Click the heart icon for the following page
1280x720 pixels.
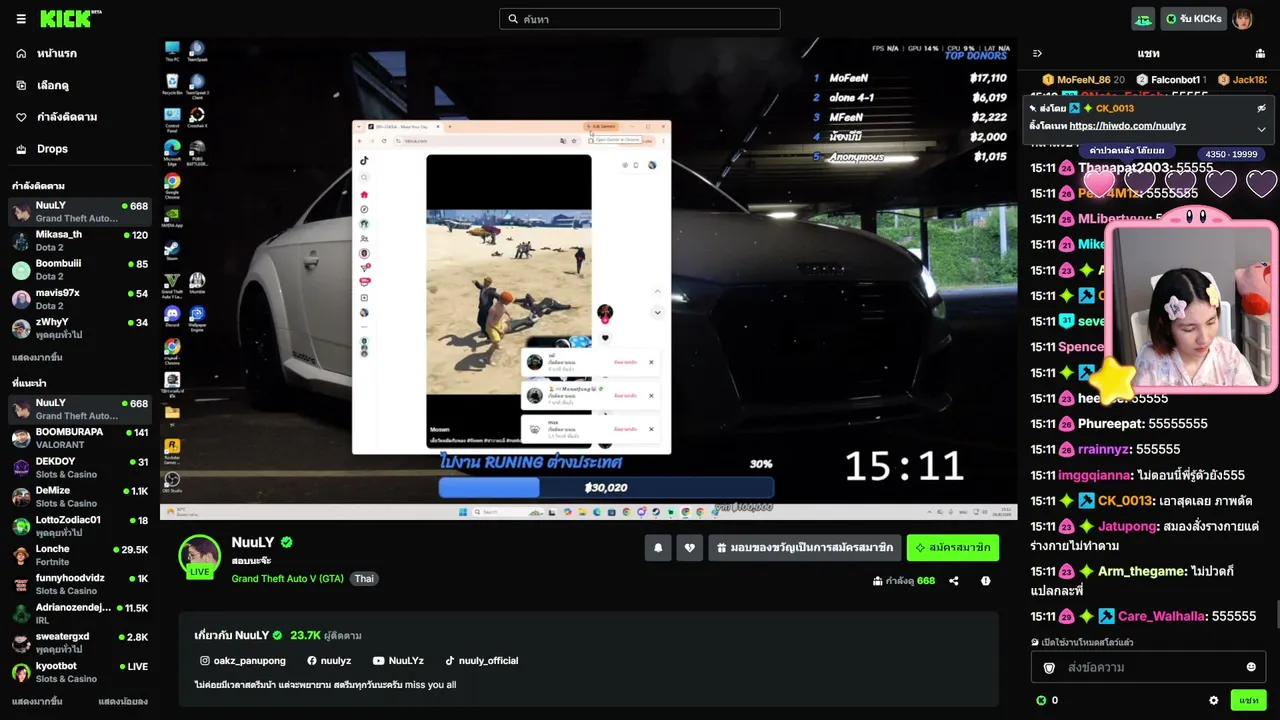pyautogui.click(x=21, y=117)
